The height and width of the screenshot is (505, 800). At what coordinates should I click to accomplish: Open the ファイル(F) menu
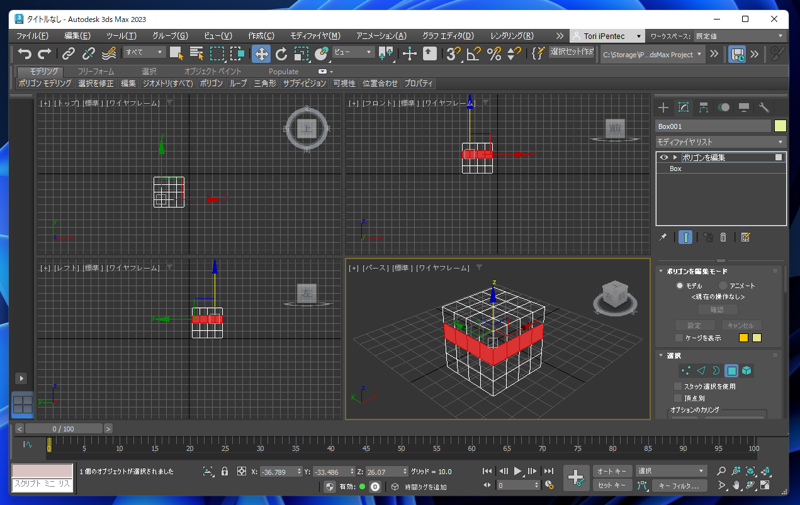click(32, 36)
